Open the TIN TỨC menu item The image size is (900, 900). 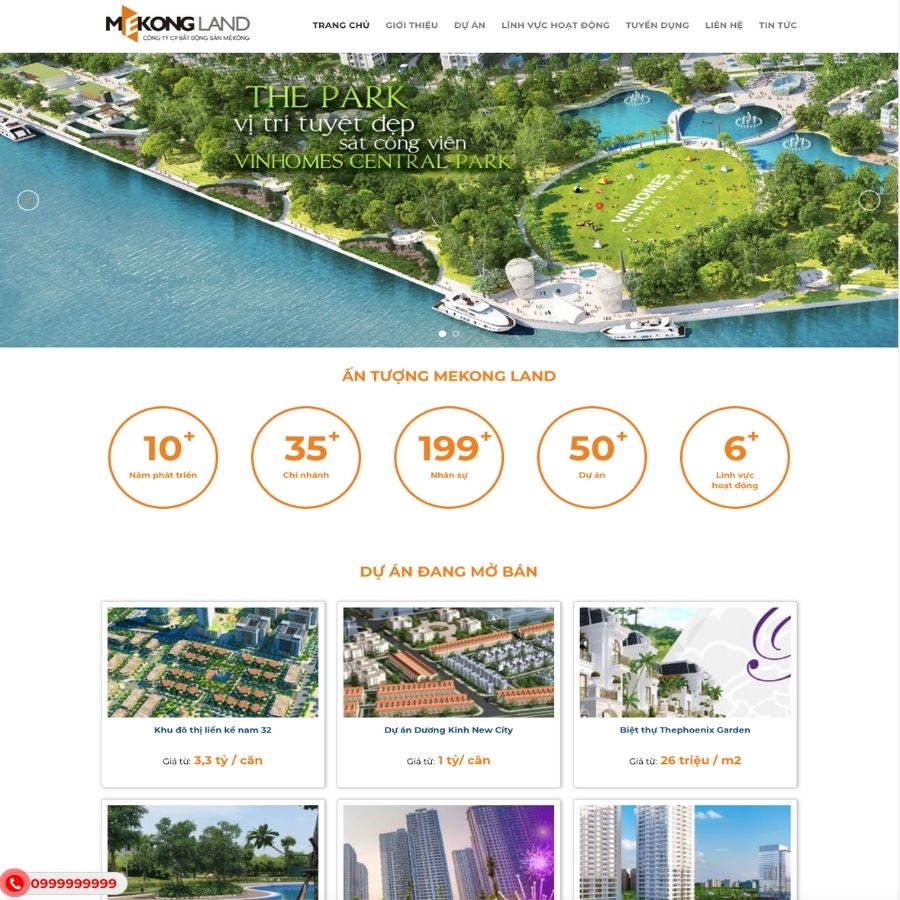pos(779,24)
